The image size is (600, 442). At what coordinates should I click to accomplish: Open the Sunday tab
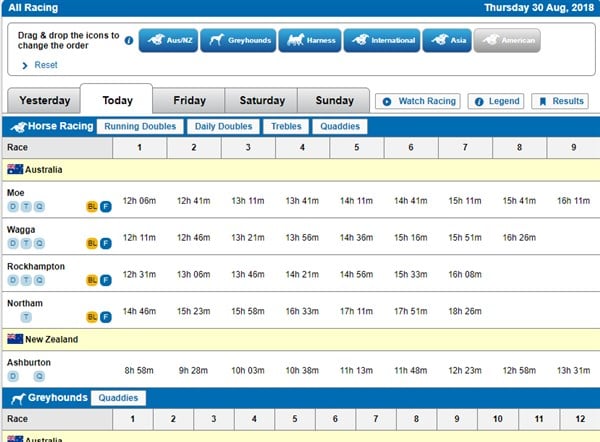(x=334, y=101)
